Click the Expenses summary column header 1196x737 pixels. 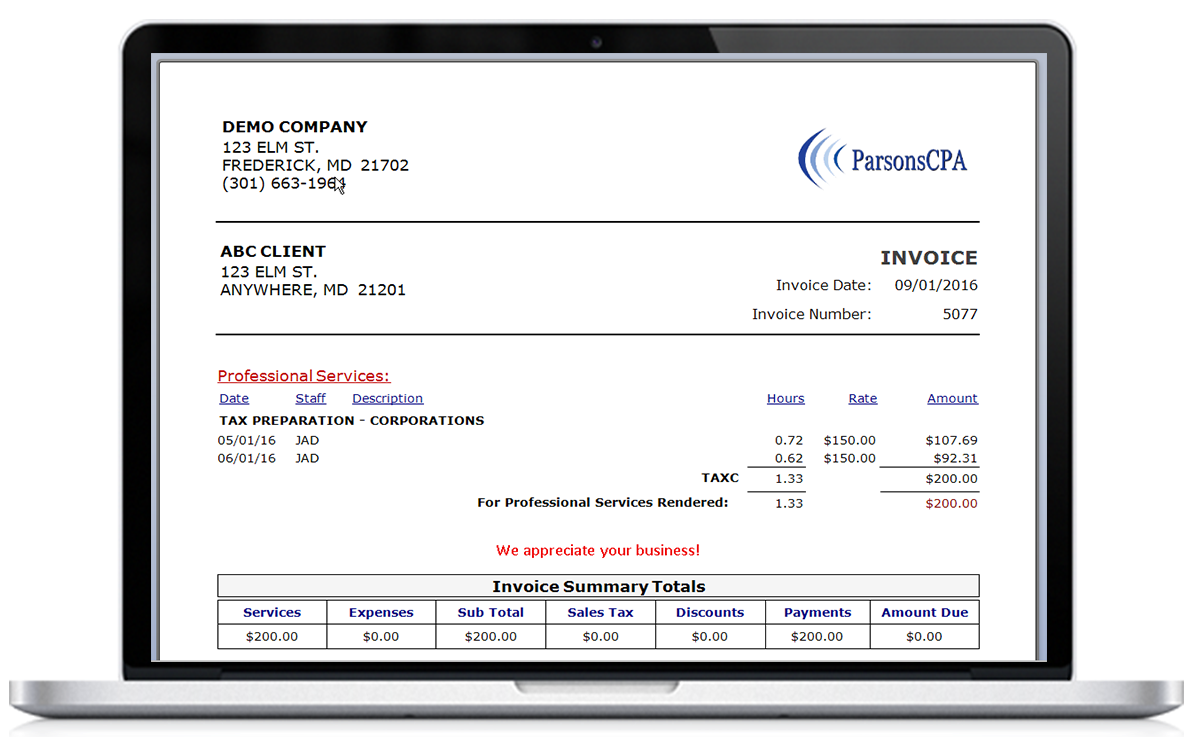click(x=381, y=613)
